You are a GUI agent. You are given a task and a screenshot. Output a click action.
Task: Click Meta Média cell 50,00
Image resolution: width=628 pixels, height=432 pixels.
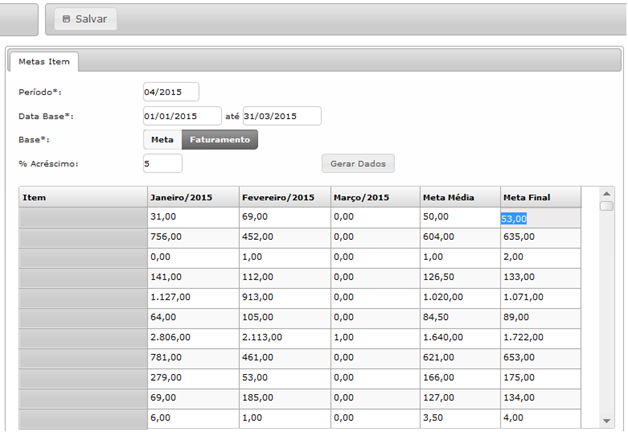460,217
